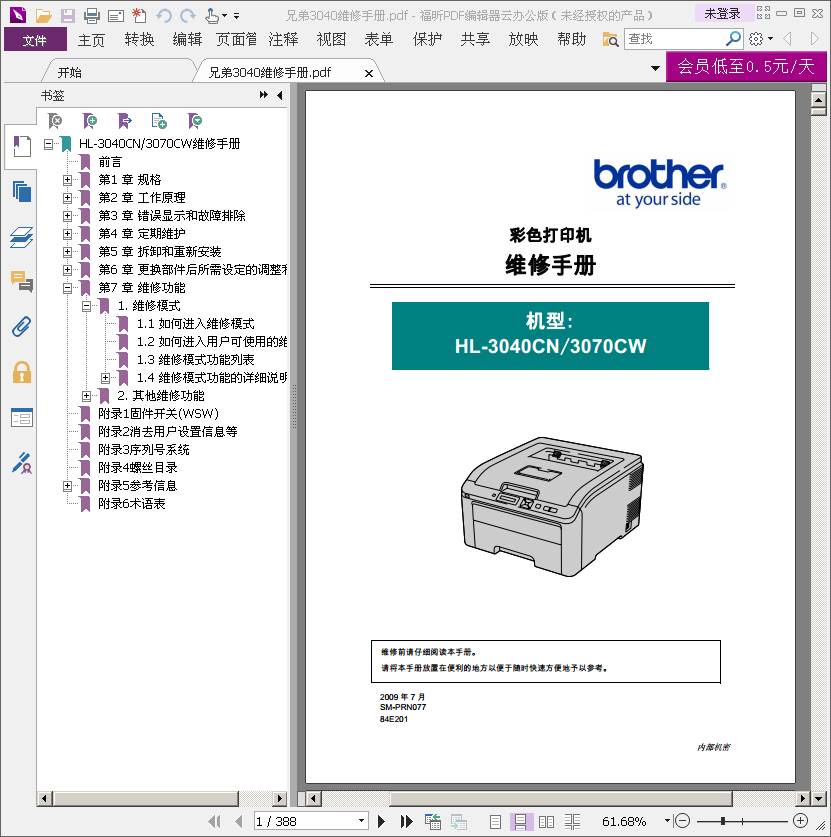Click the page-with-plus bookmark toolbar icon
This screenshot has width=831, height=837.
[159, 121]
